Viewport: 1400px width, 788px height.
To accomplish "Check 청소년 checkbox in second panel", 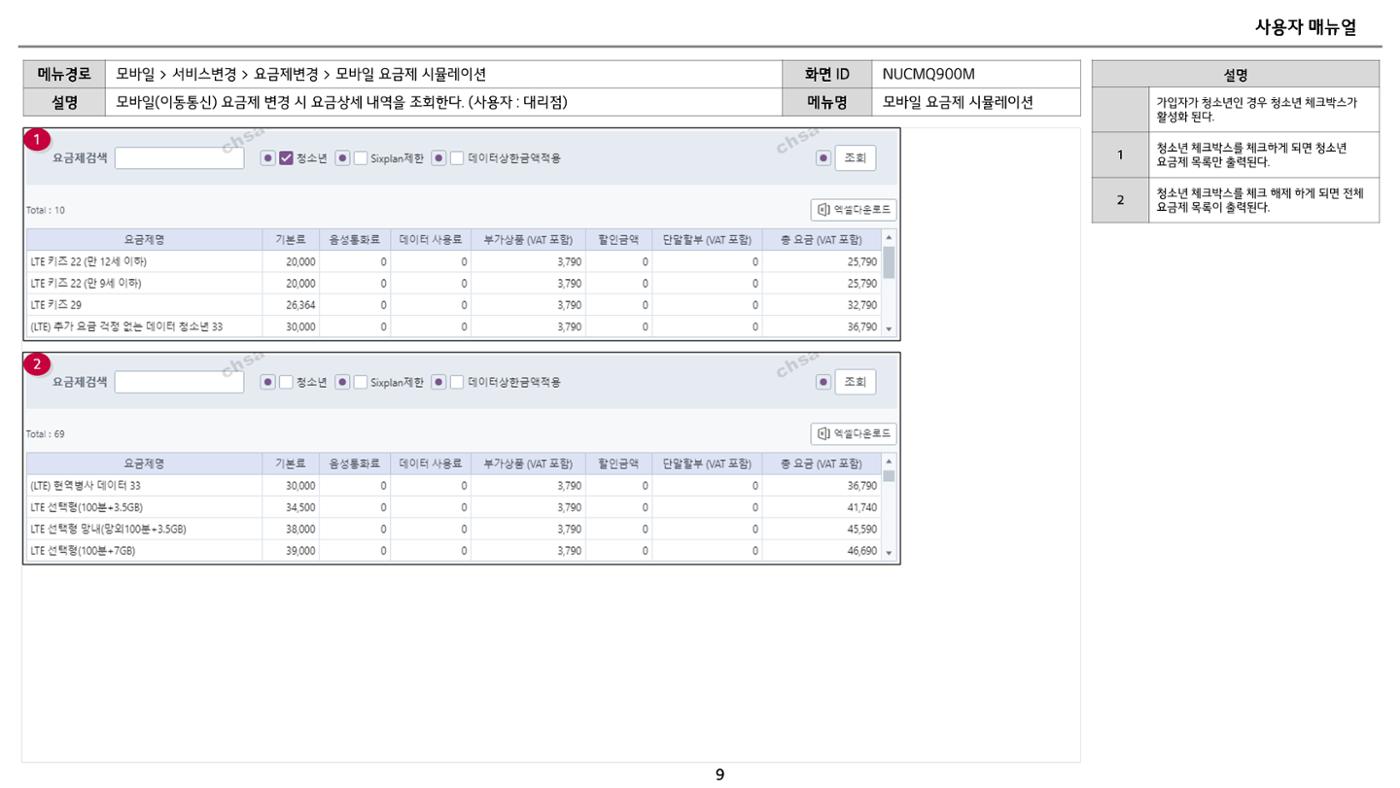I will (x=286, y=382).
